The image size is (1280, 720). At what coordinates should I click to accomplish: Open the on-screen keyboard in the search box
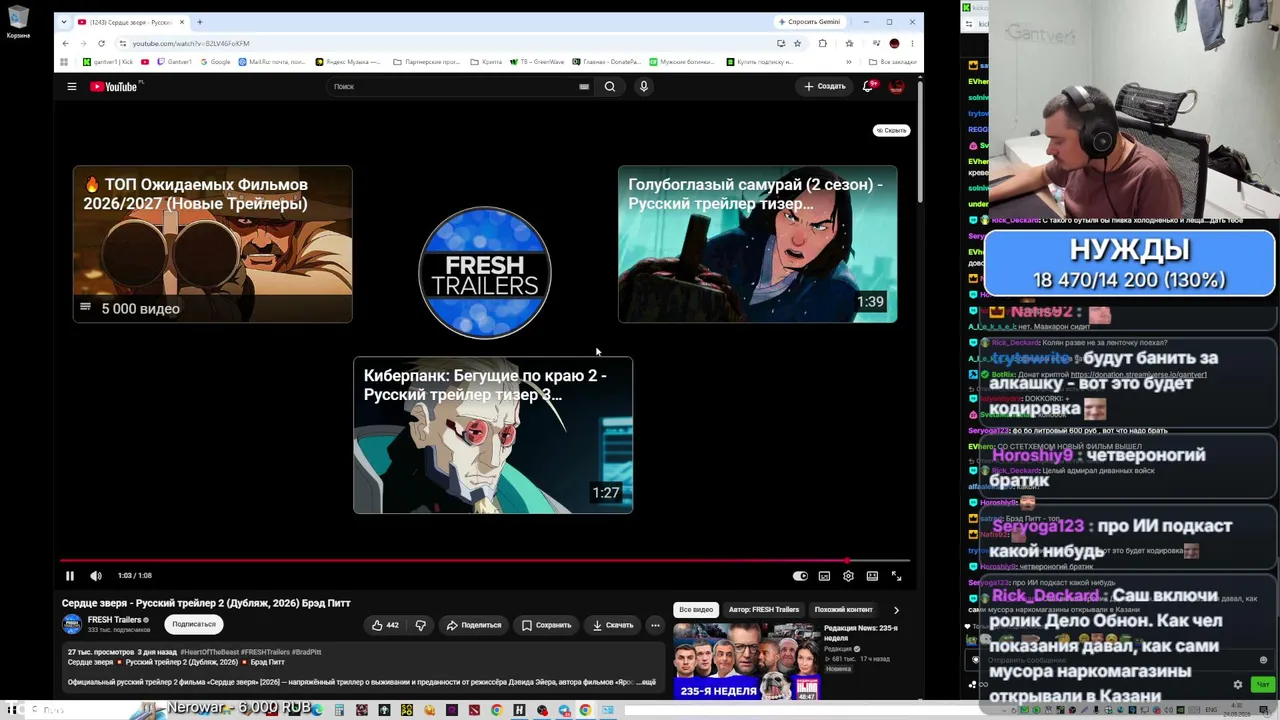[584, 87]
